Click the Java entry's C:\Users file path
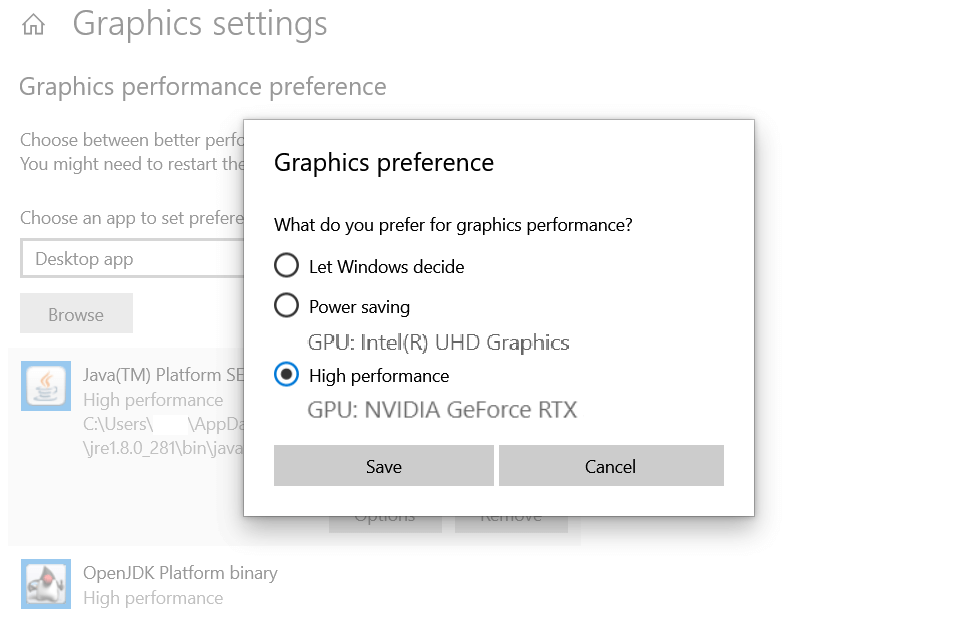 118,424
